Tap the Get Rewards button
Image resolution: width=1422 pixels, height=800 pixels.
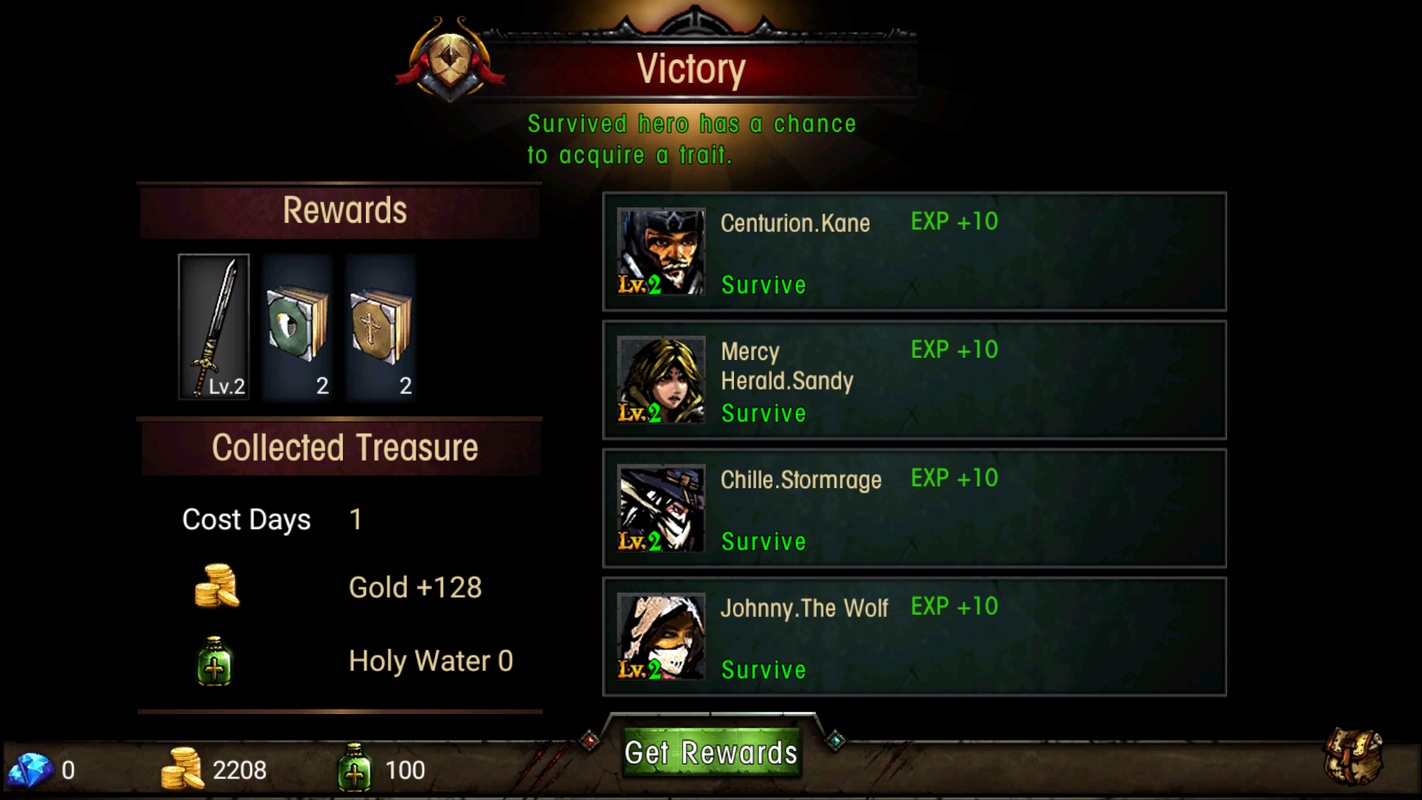[x=711, y=752]
